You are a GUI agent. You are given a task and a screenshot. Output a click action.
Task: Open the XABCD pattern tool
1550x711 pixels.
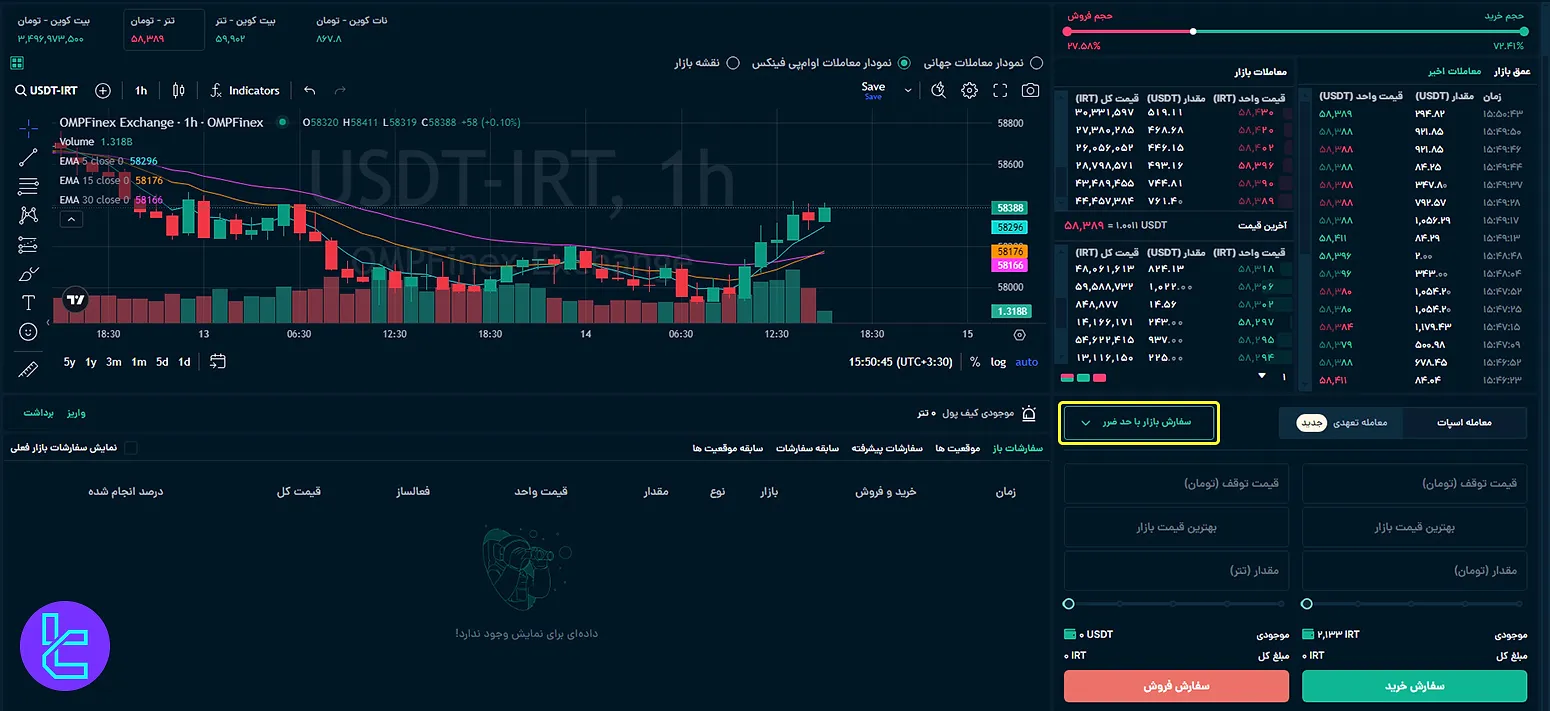[x=27, y=215]
